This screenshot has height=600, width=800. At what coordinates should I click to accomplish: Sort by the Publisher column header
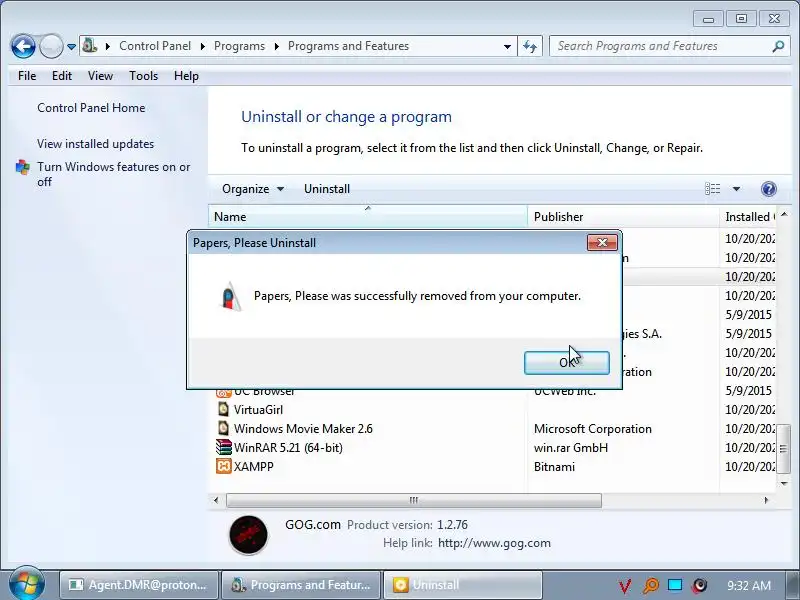[x=623, y=217]
